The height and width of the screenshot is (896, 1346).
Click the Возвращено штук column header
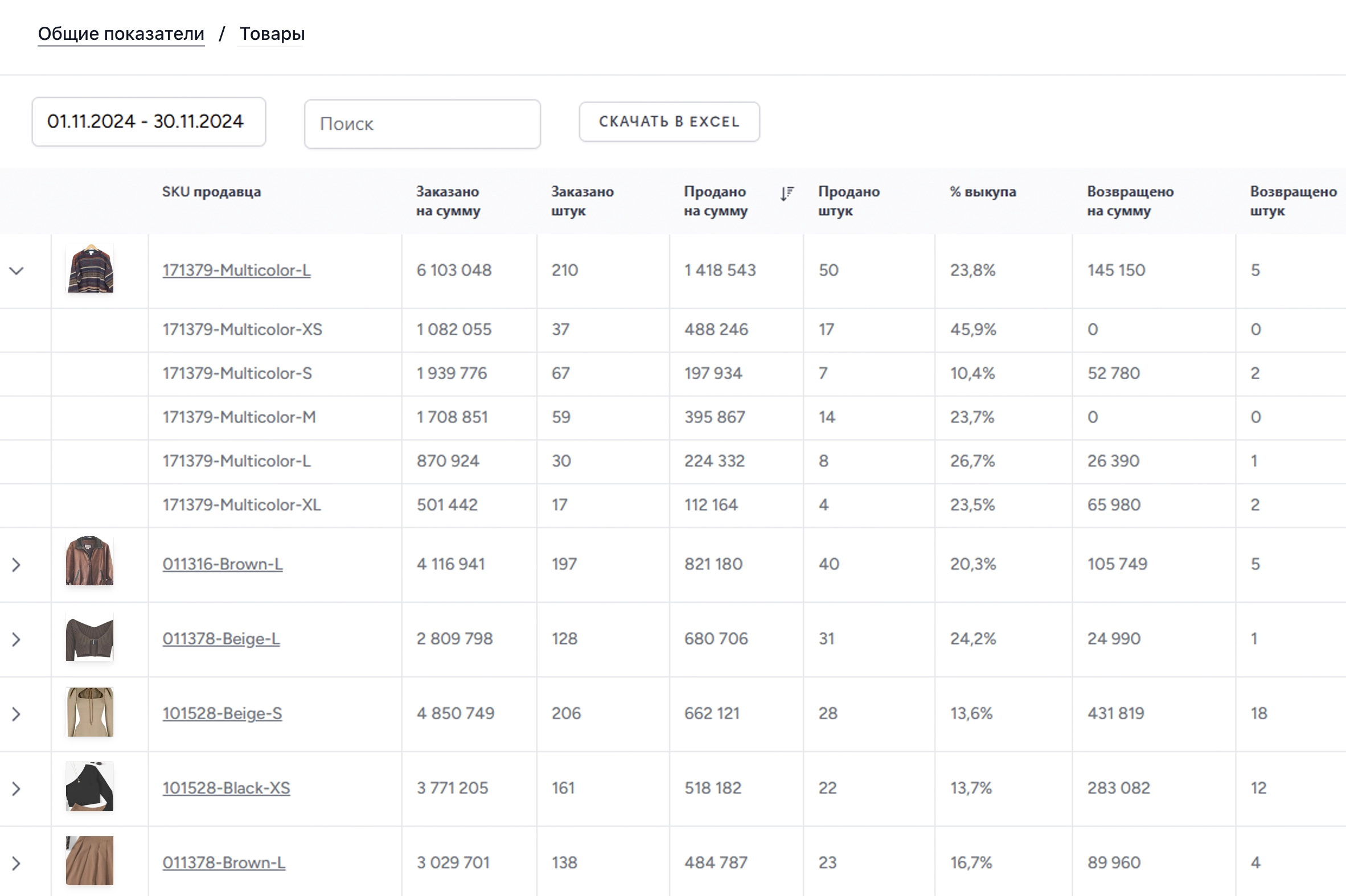(x=1294, y=201)
